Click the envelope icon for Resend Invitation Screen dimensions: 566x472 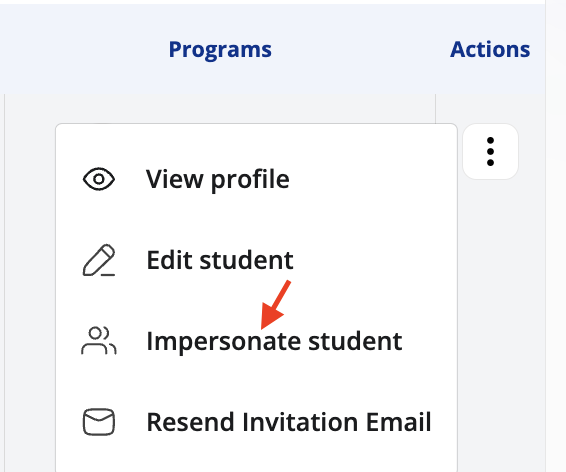pyautogui.click(x=99, y=422)
